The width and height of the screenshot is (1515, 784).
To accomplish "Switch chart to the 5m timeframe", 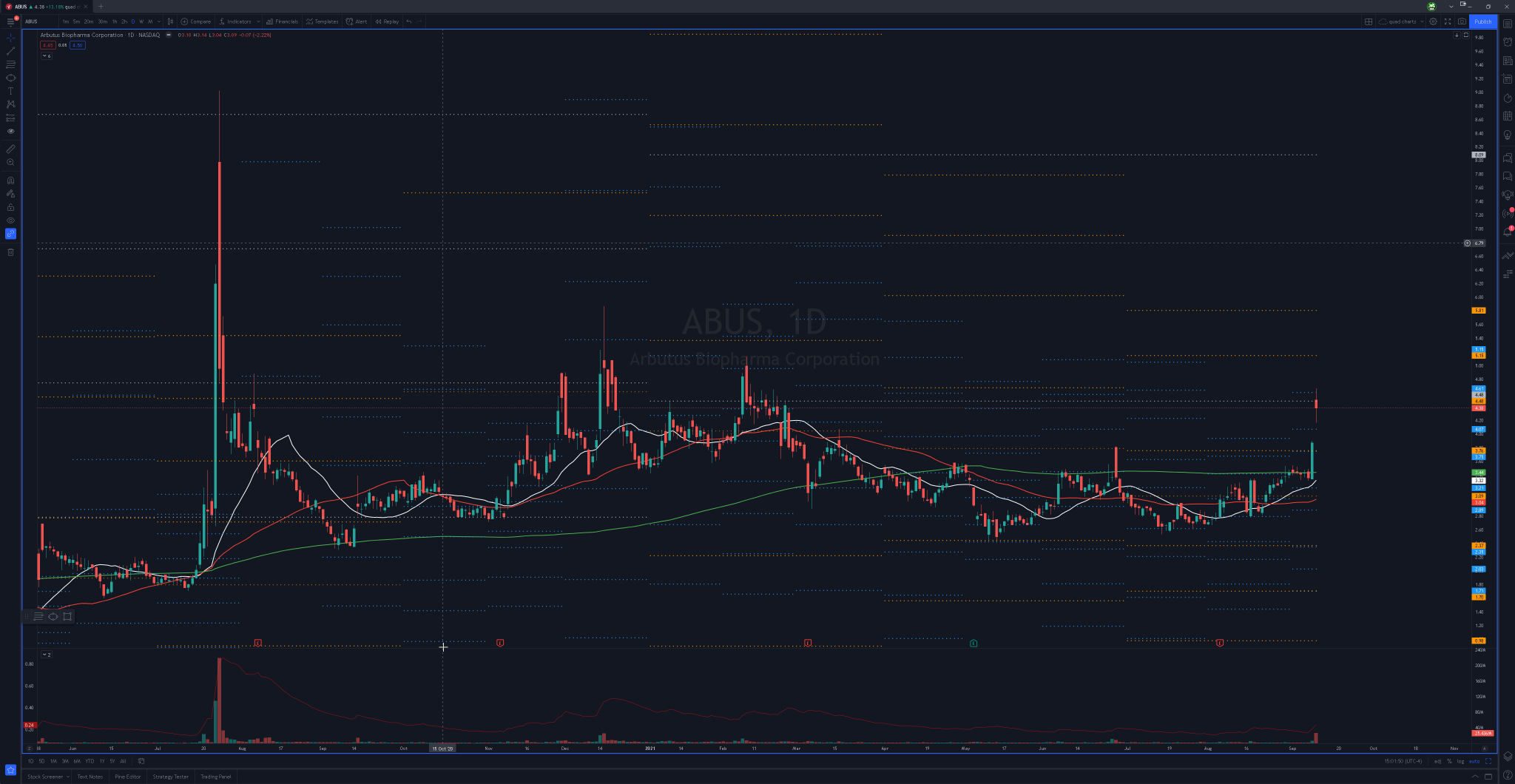I will coord(76,21).
